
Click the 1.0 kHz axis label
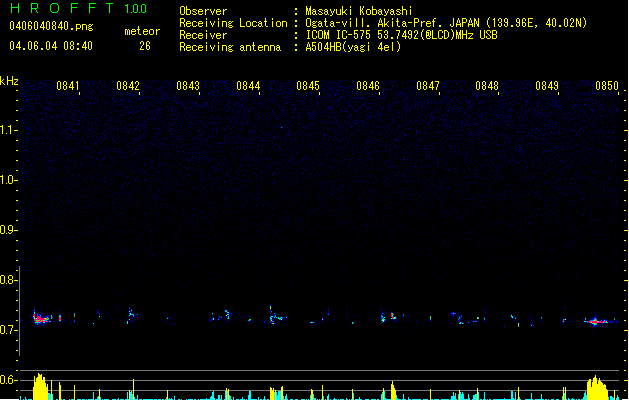click(x=8, y=180)
